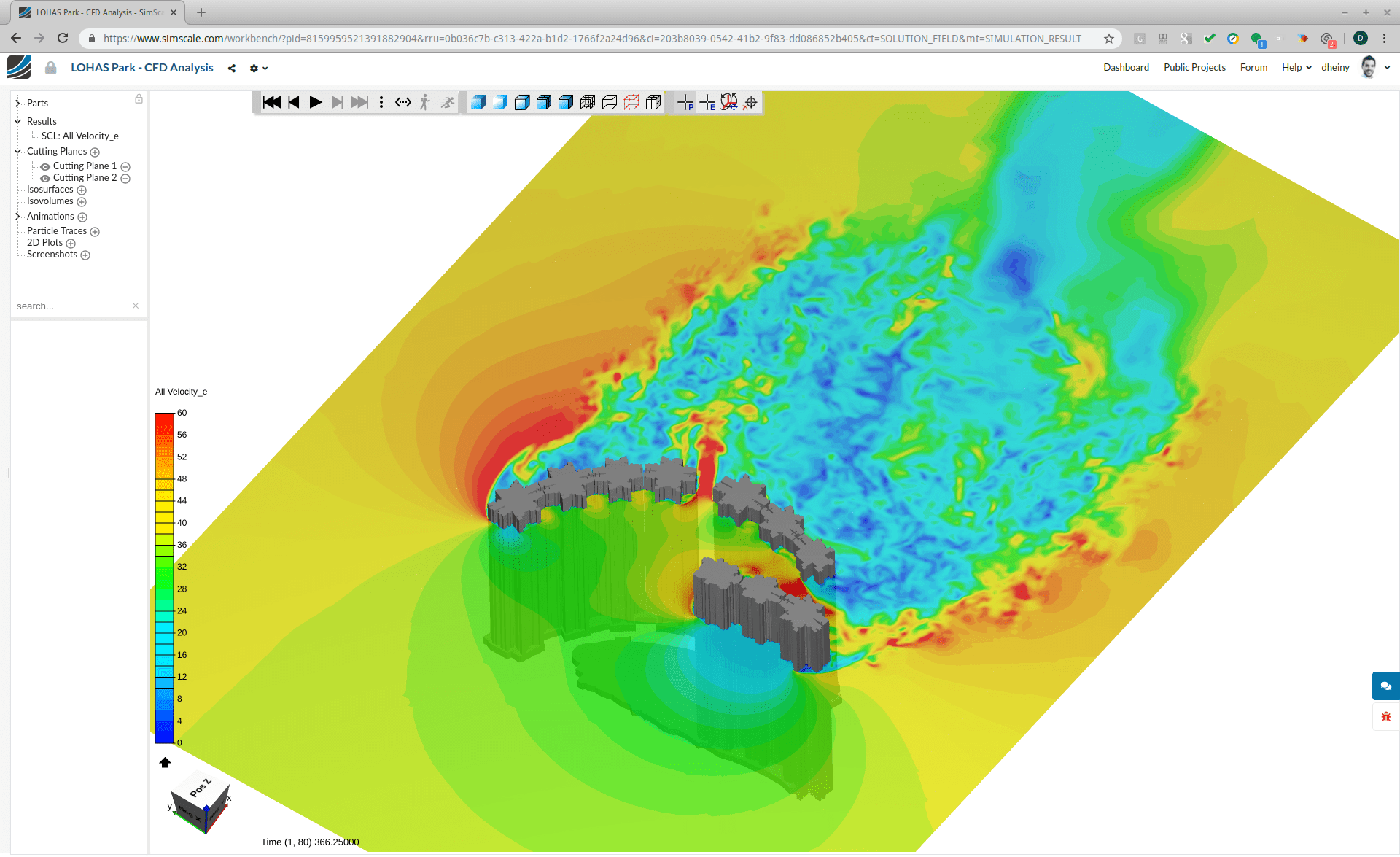1400x857 pixels.
Task: Add a new animation
Action: 82,217
